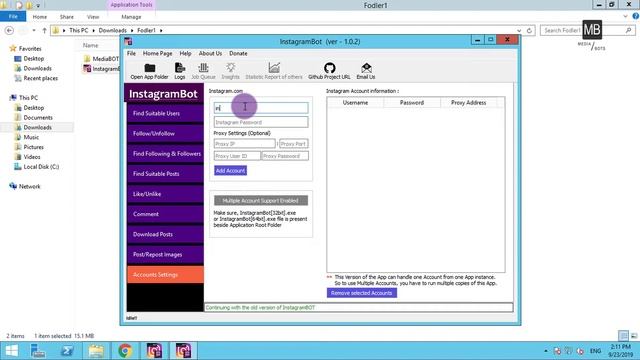The image size is (640, 360).
Task: Select Find Following & Followers sidebar item
Action: 165,153
